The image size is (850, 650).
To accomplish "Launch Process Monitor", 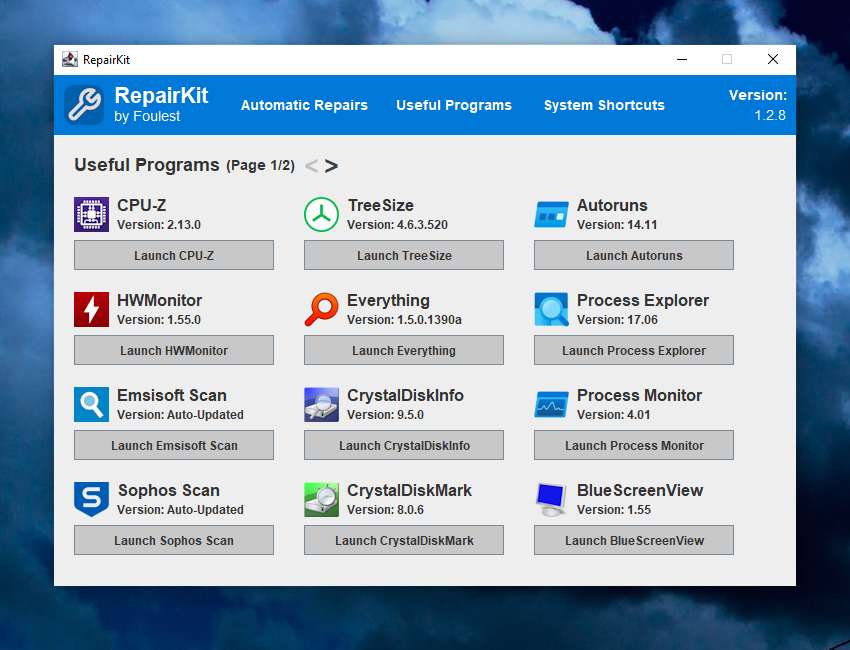I will tap(634, 445).
